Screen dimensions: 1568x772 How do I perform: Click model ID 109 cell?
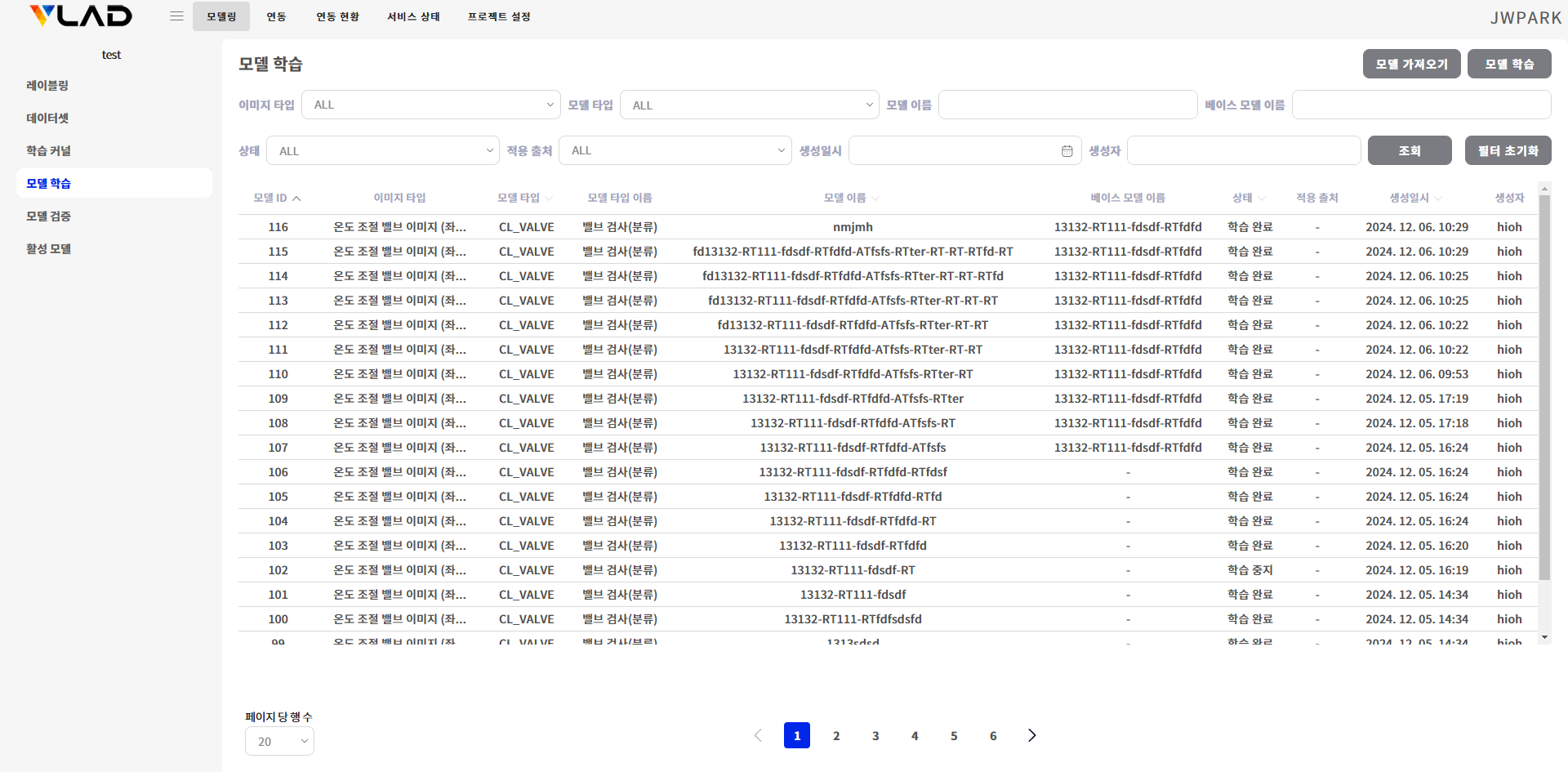[x=278, y=399]
